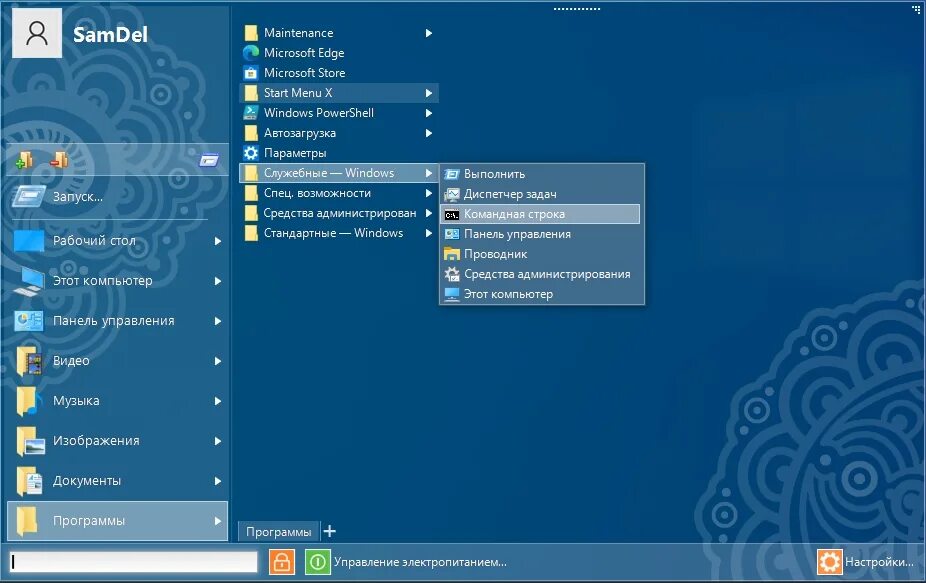
Task: Expand the Стандартные — Windows arrow
Action: (429, 233)
